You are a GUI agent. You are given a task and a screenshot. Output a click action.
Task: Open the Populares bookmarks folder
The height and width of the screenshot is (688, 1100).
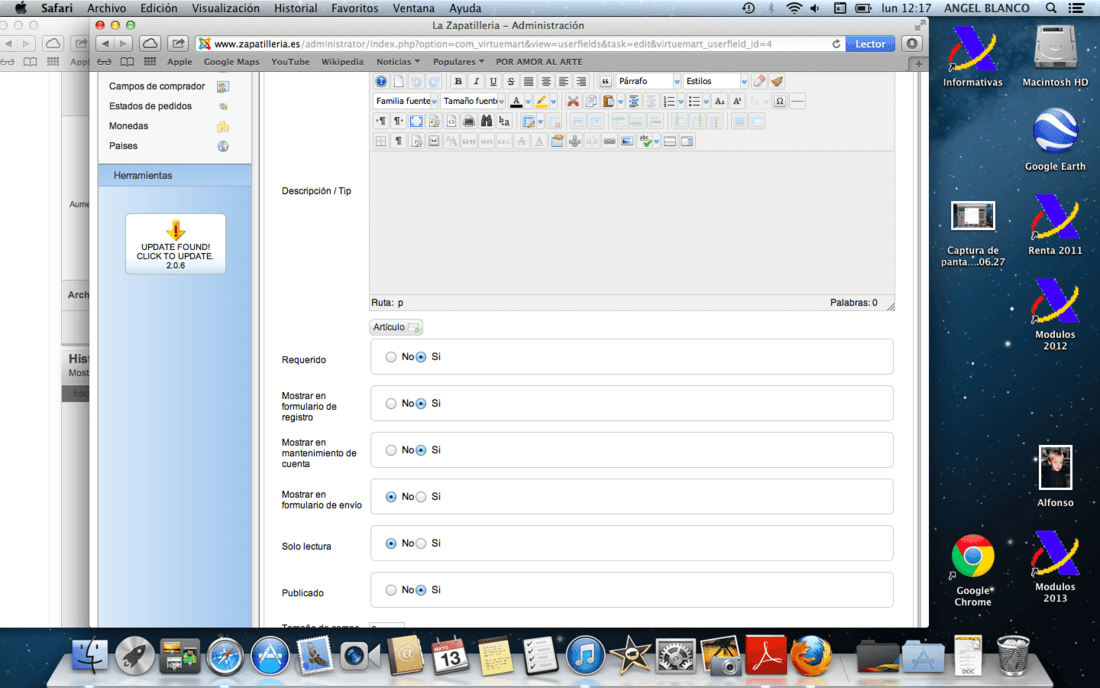[x=458, y=62]
